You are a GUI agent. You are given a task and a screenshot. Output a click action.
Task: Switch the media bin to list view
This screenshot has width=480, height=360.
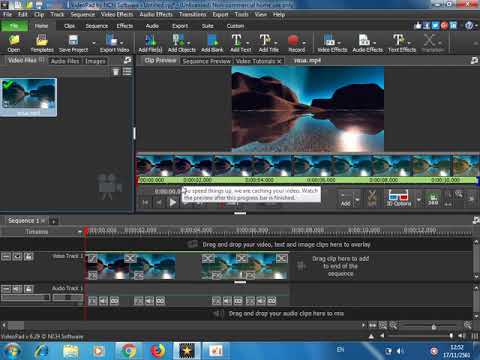point(127,72)
